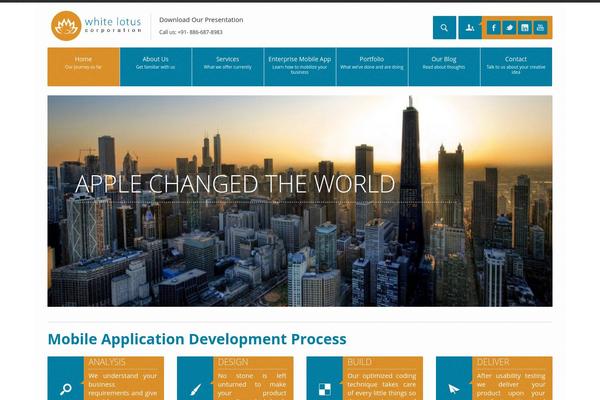Click the DELIVER card title
Image resolution: width=600 pixels, height=400 pixels.
coord(493,362)
